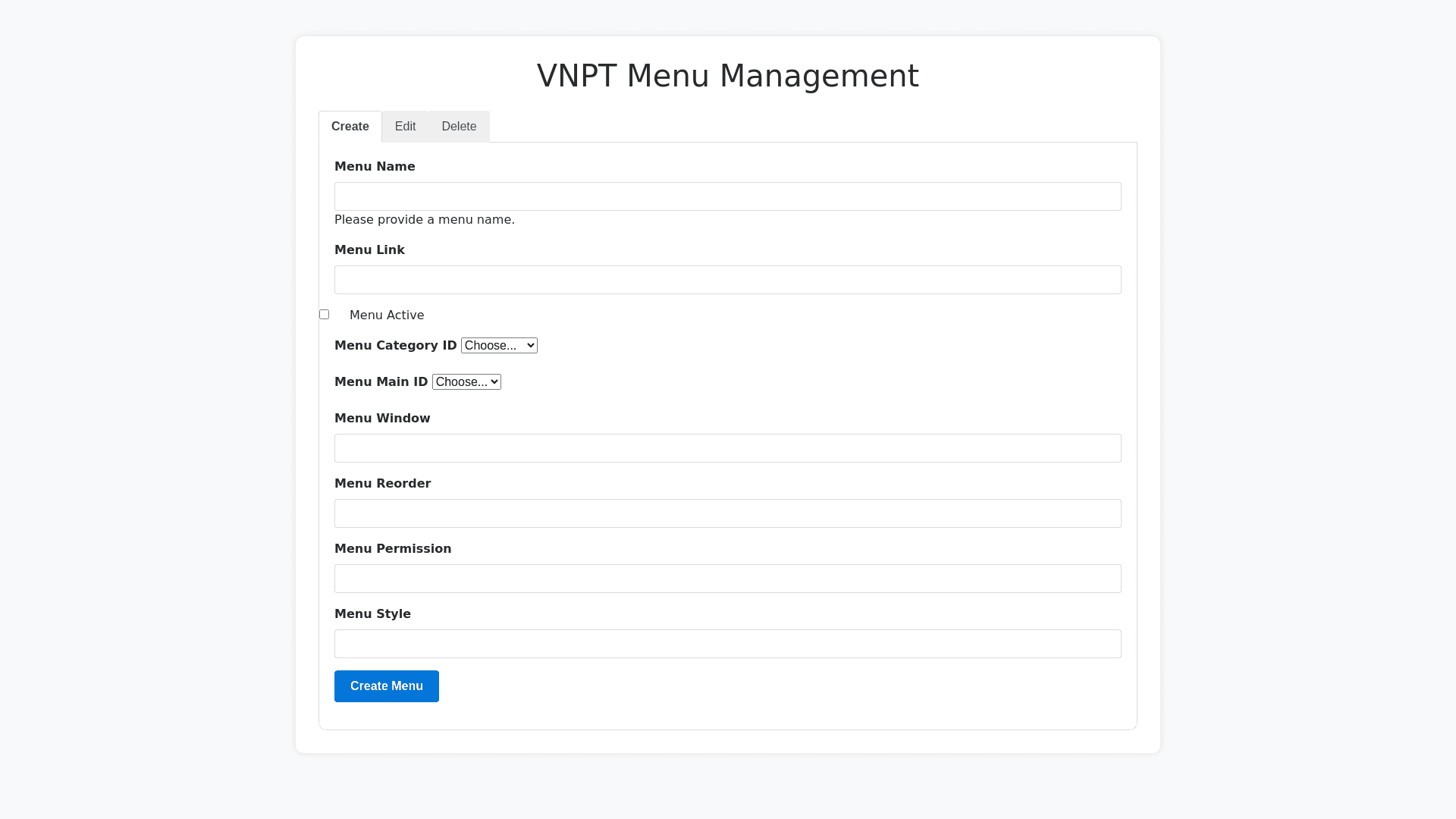Place cursor in Menu Style field
1456x819 pixels.
coord(727,644)
